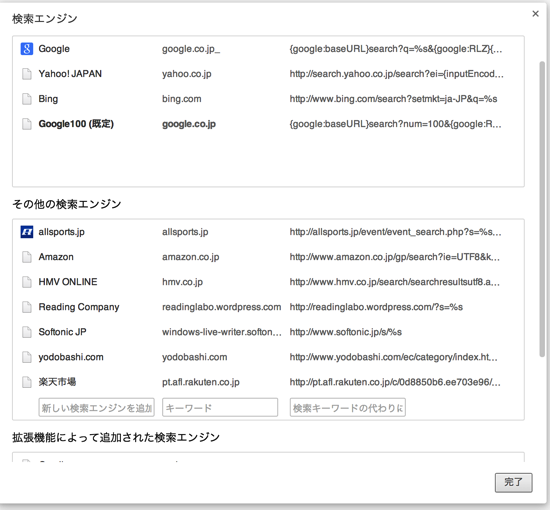Click URL starting {google:baseURL}search?q=%s
This screenshot has width=550, height=510.
click(x=396, y=49)
